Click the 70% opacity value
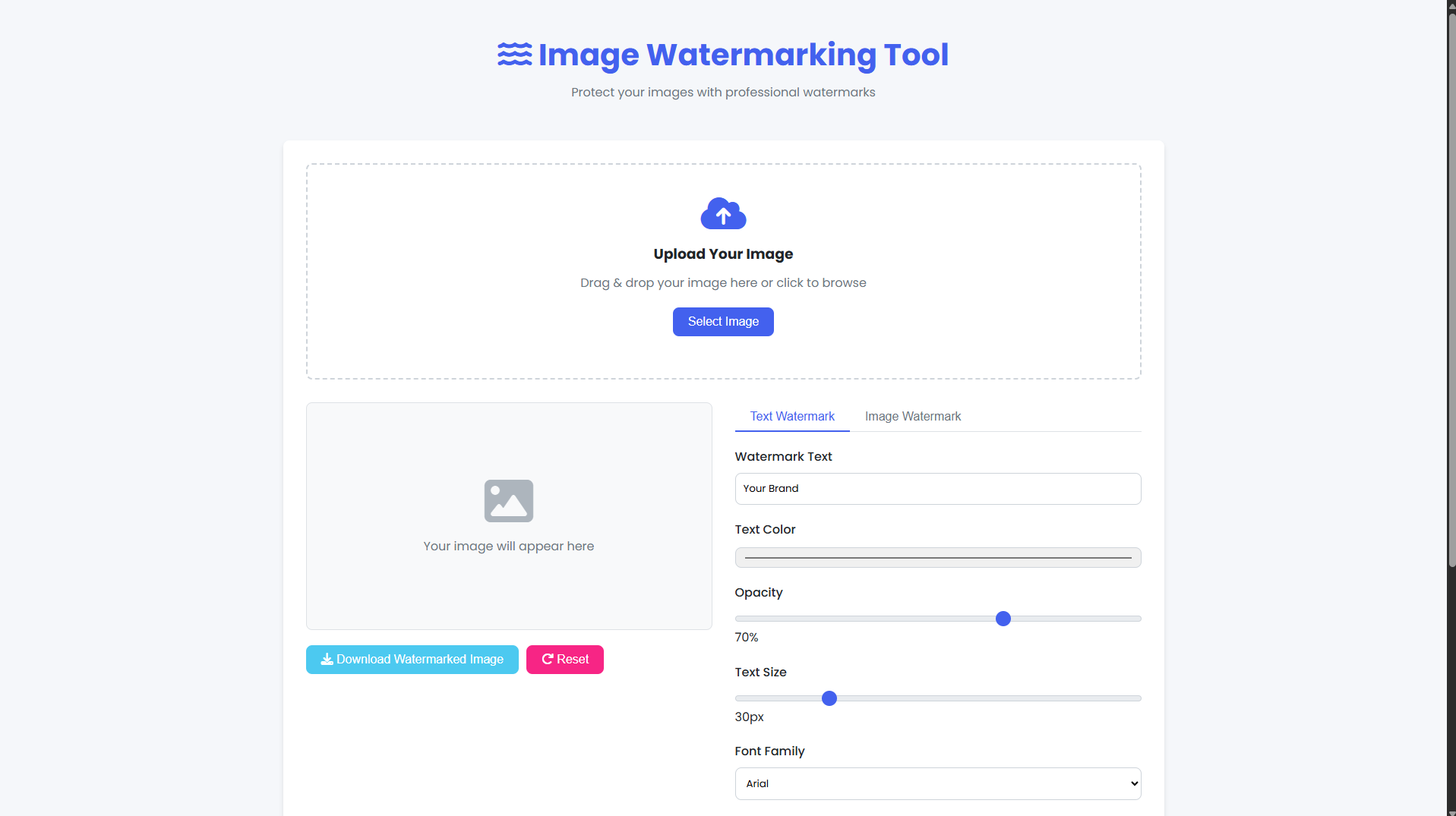1456x816 pixels. (x=747, y=638)
